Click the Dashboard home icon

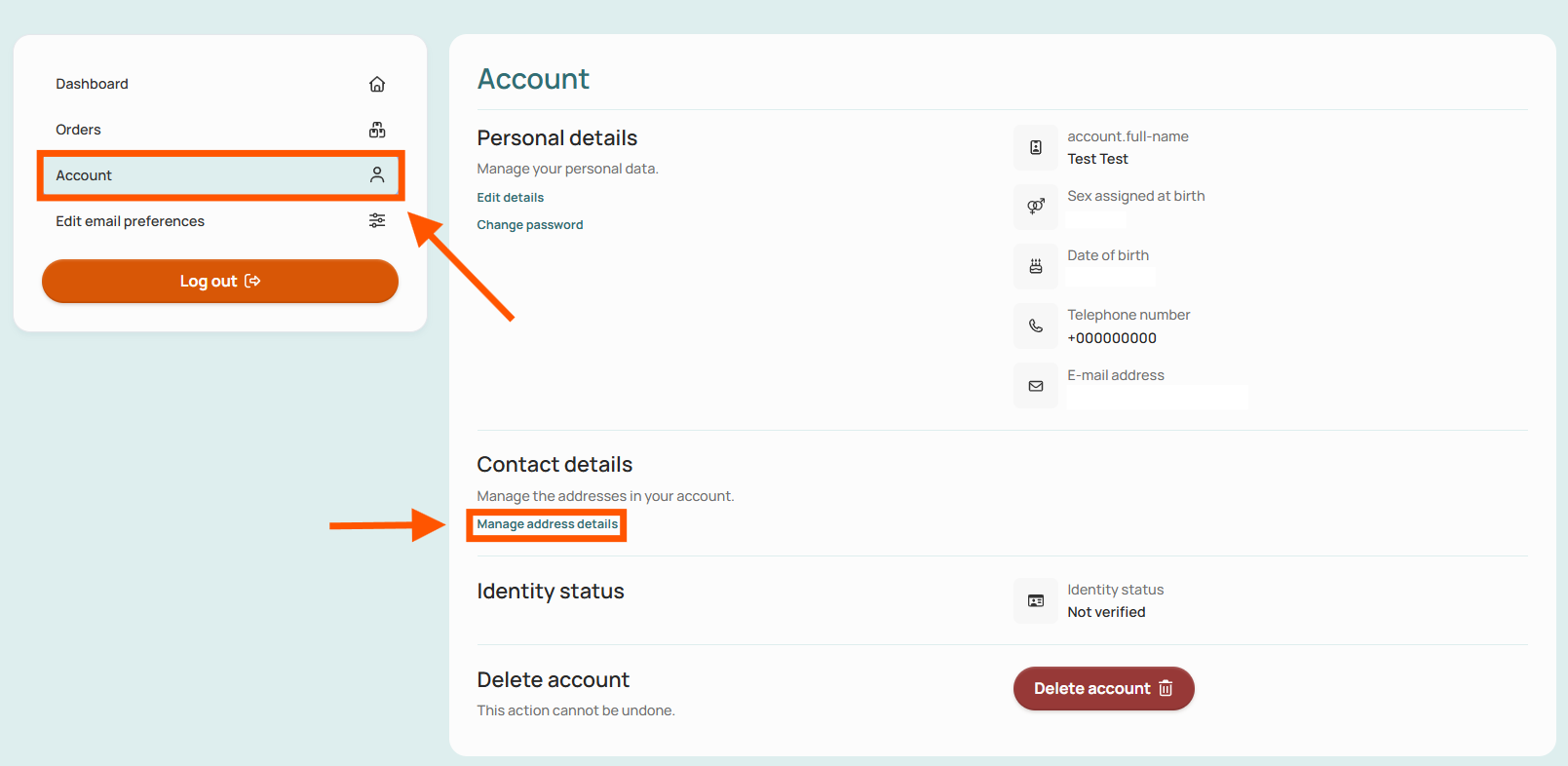pos(377,84)
